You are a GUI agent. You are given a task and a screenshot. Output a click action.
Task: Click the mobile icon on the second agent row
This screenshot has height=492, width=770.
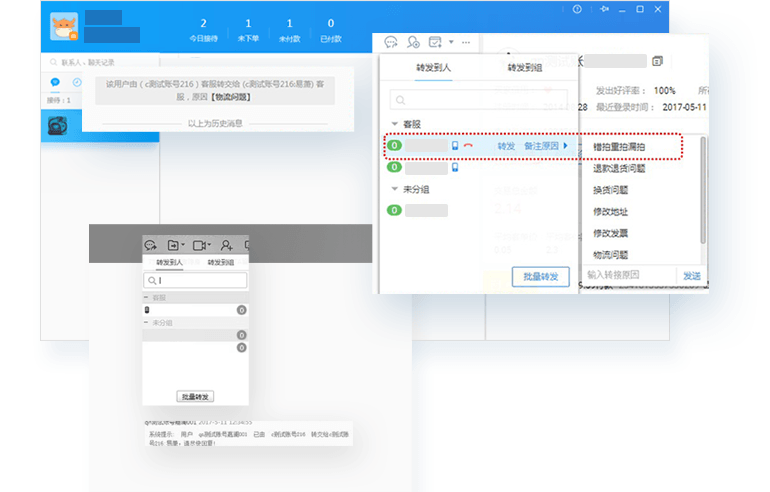455,167
